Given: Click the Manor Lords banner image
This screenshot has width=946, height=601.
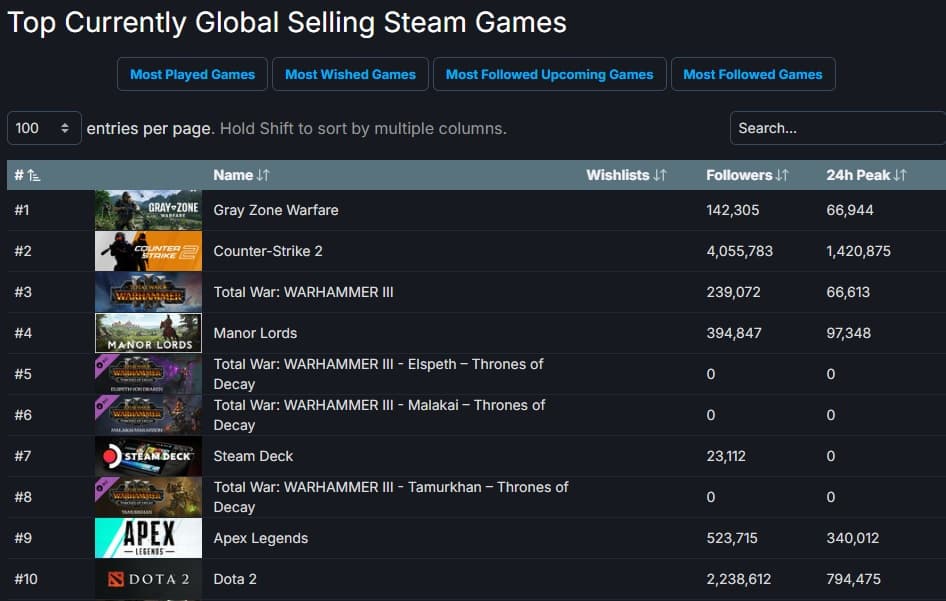Looking at the screenshot, I should [x=148, y=333].
